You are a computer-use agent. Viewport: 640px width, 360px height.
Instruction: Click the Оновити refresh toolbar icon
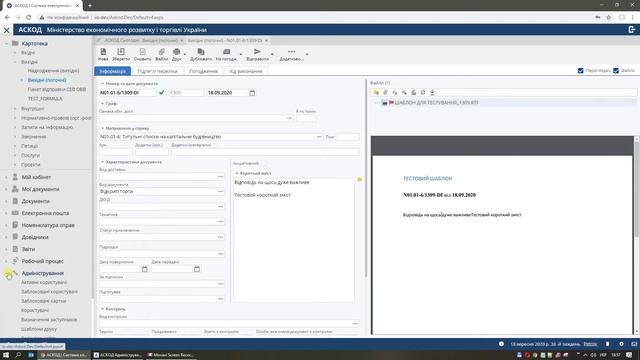coord(142,52)
